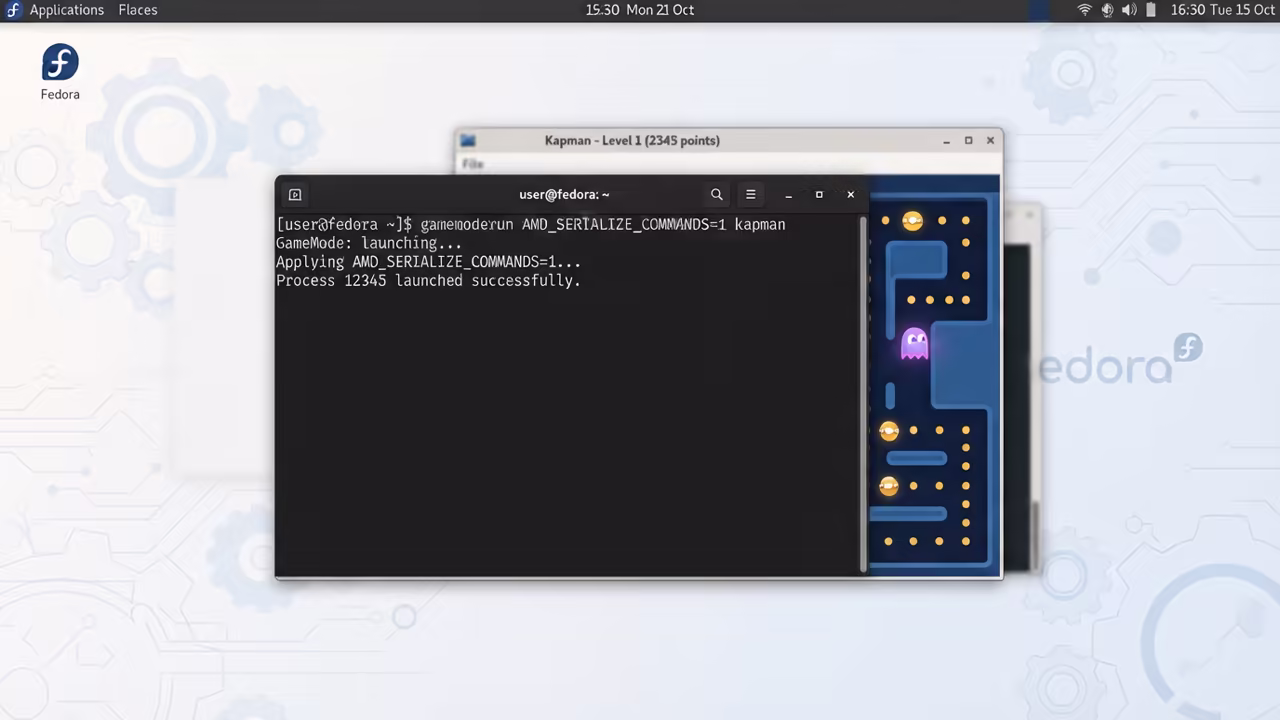Open the Fedora desktop icon
Screen dimensions: 1280x720
coord(60,72)
